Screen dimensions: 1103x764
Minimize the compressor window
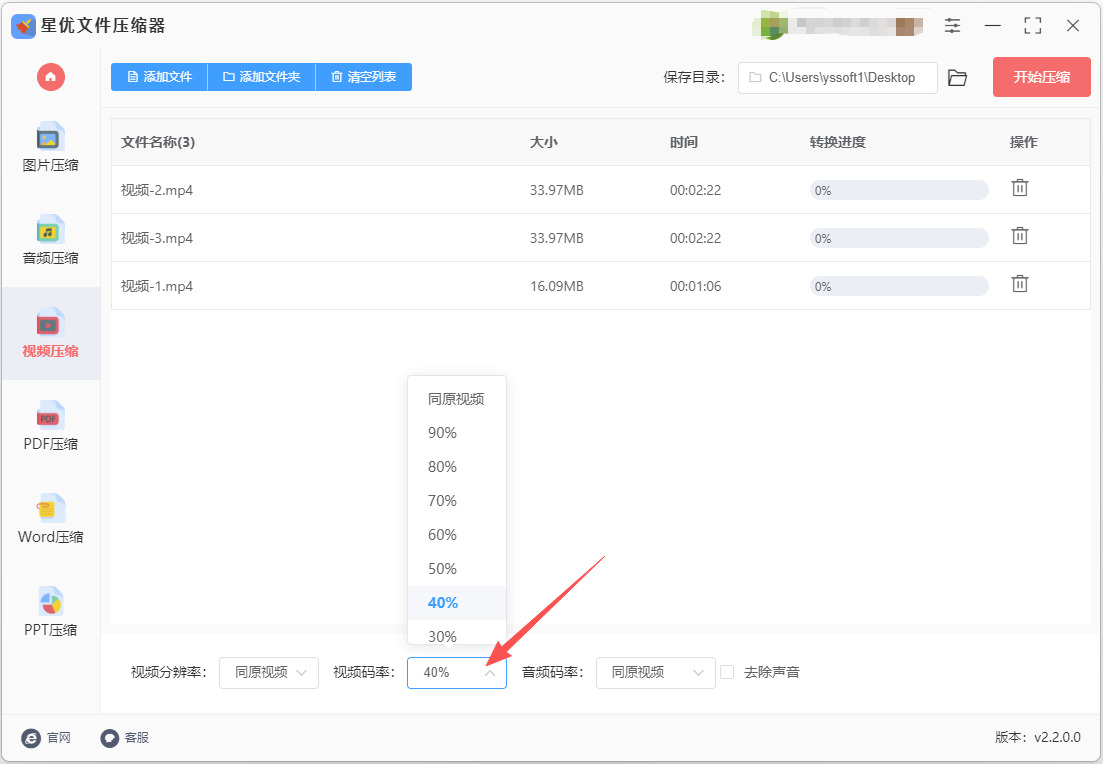tap(993, 26)
